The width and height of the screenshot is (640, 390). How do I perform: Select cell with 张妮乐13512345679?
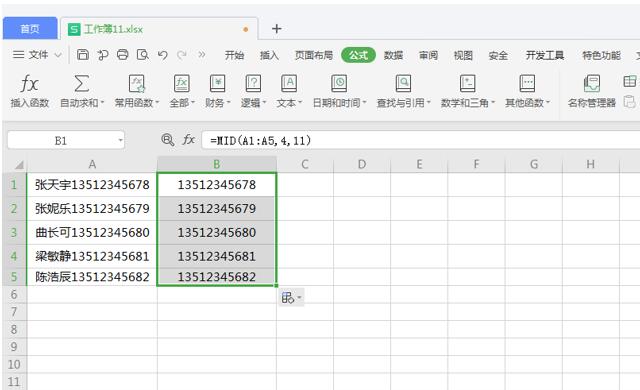click(92, 209)
